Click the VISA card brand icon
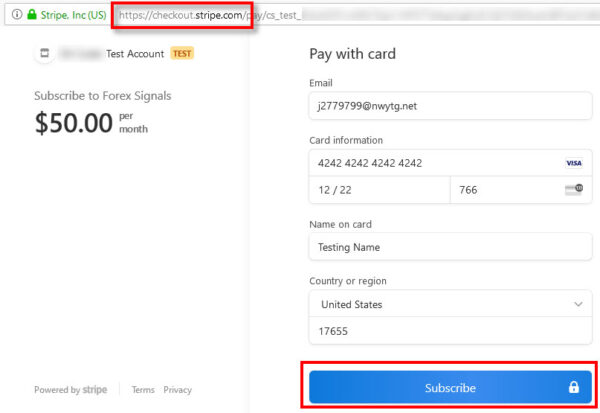The image size is (600, 413). click(573, 162)
